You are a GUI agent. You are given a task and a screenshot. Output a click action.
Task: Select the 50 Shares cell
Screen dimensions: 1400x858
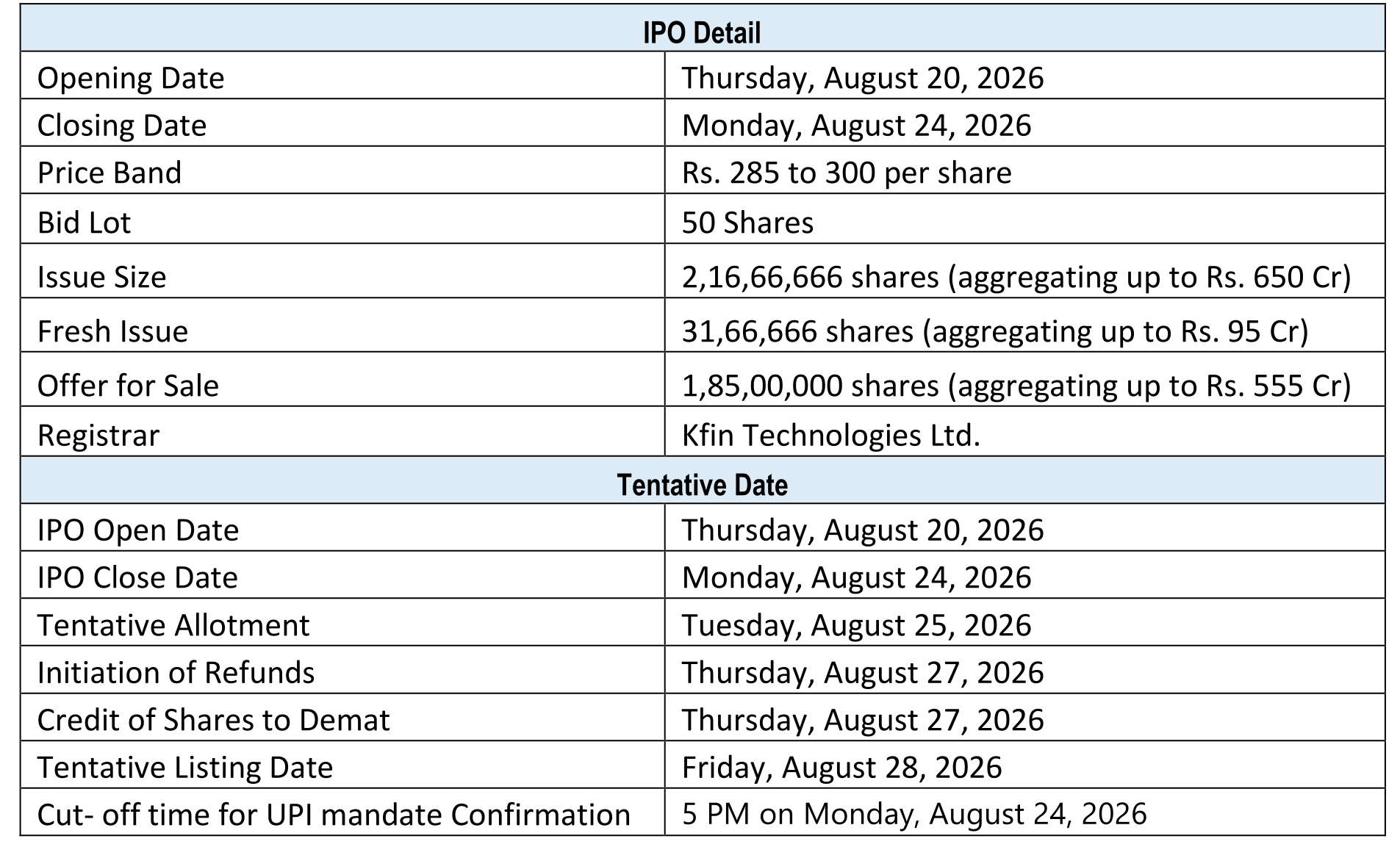click(1024, 219)
